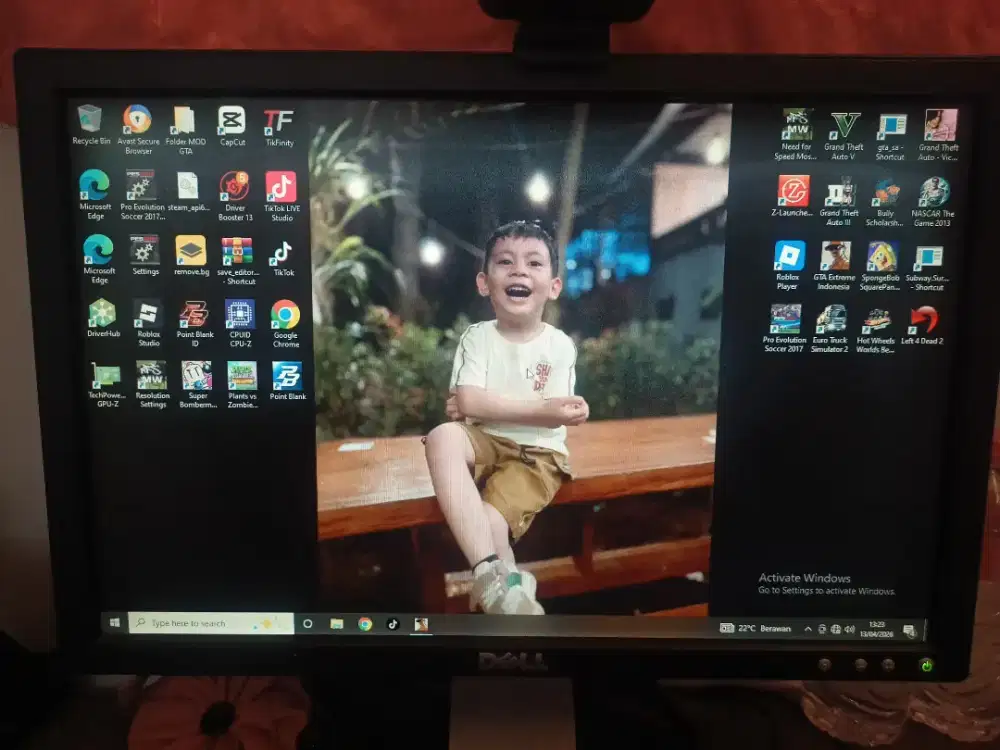This screenshot has height=750, width=1000.
Task: Click the taskbar search box
Action: pyautogui.click(x=212, y=623)
